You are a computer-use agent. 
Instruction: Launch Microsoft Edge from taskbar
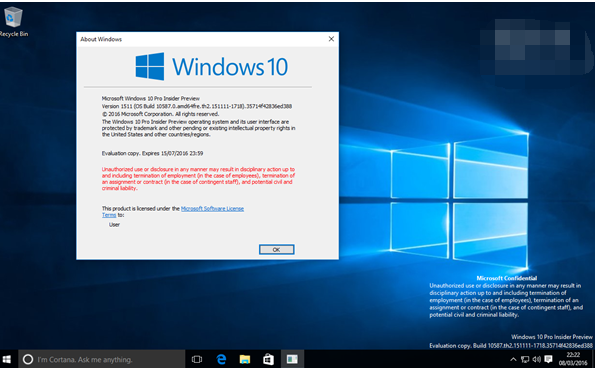[x=221, y=359]
